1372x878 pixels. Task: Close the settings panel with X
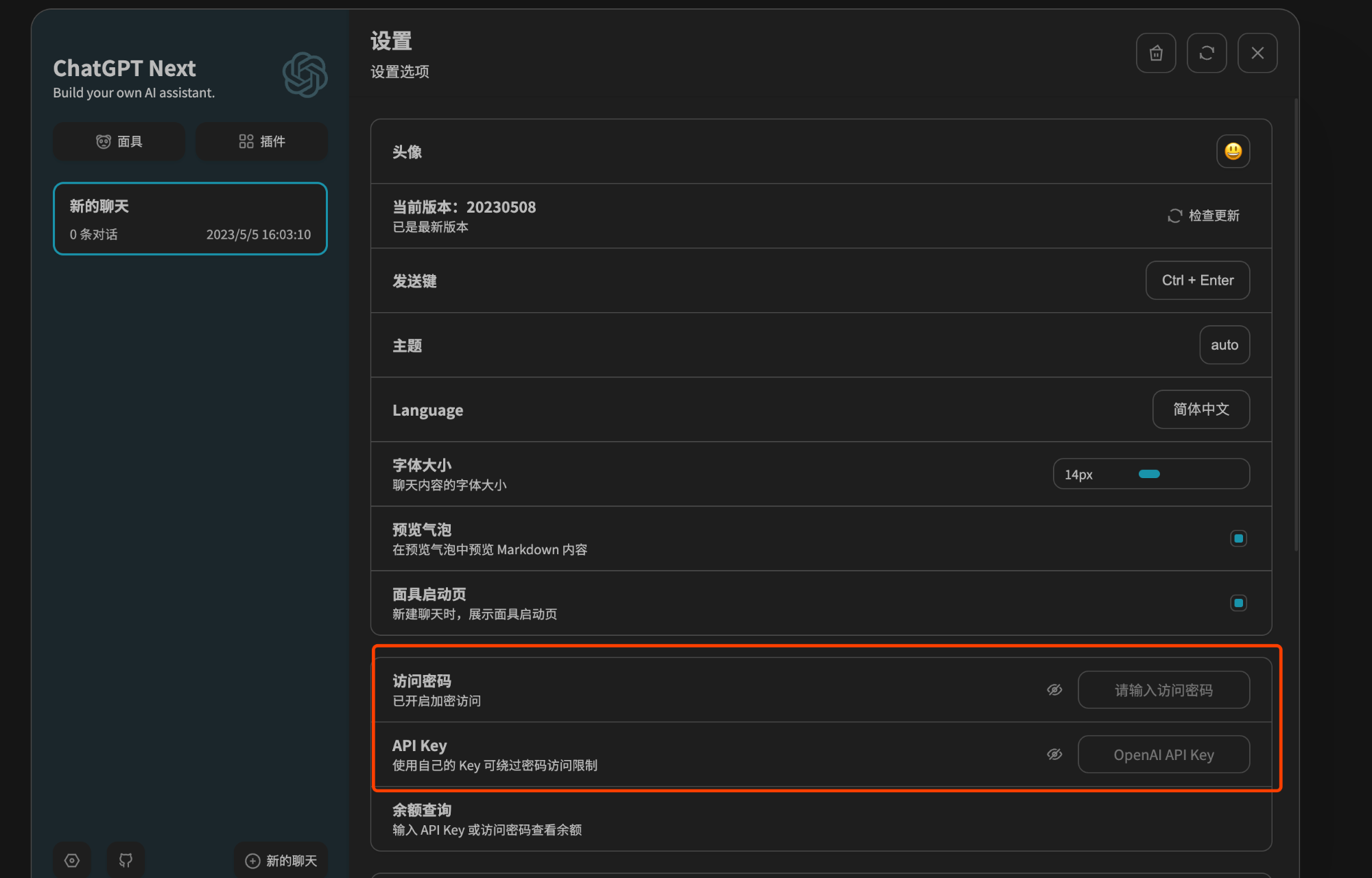1257,53
